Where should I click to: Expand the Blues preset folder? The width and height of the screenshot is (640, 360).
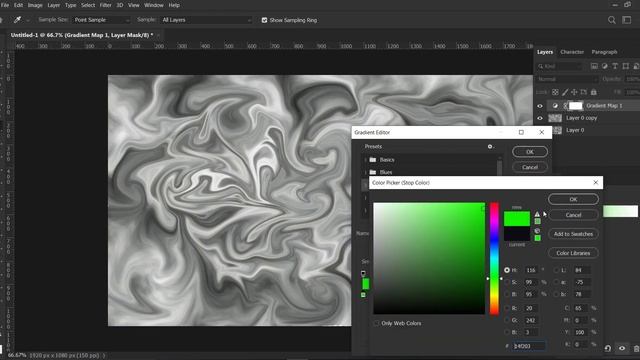[x=366, y=172]
